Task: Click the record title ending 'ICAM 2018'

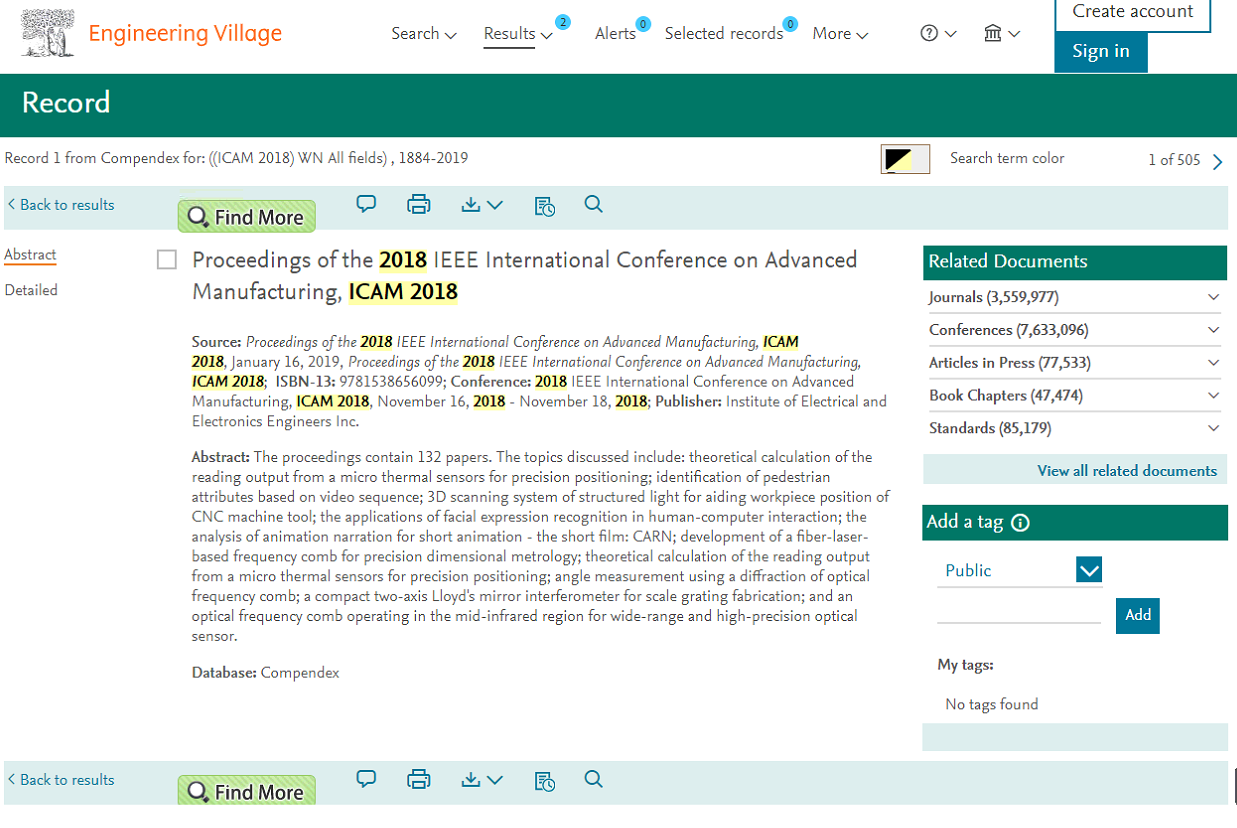Action: point(524,276)
